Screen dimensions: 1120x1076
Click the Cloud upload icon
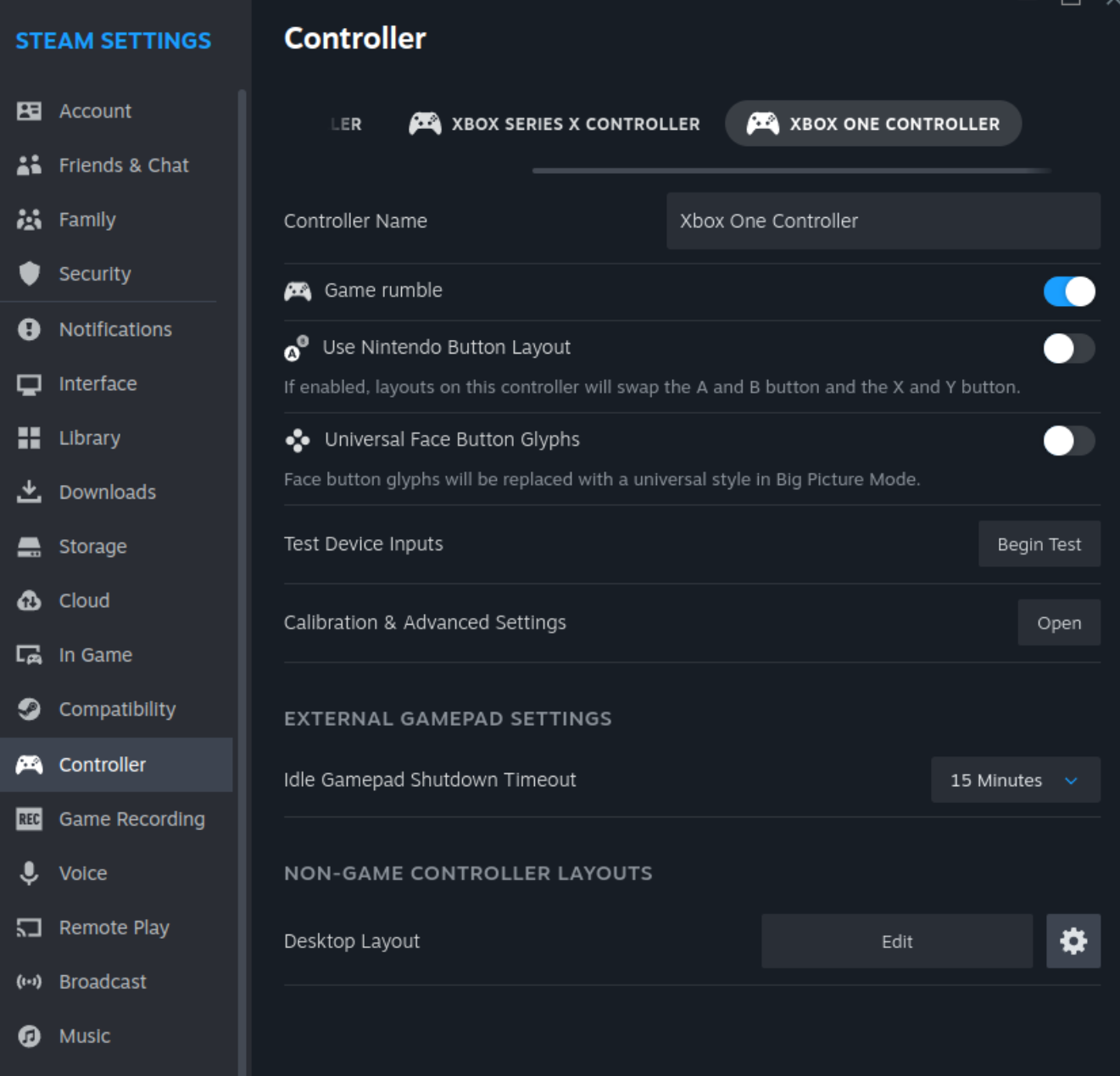[29, 600]
